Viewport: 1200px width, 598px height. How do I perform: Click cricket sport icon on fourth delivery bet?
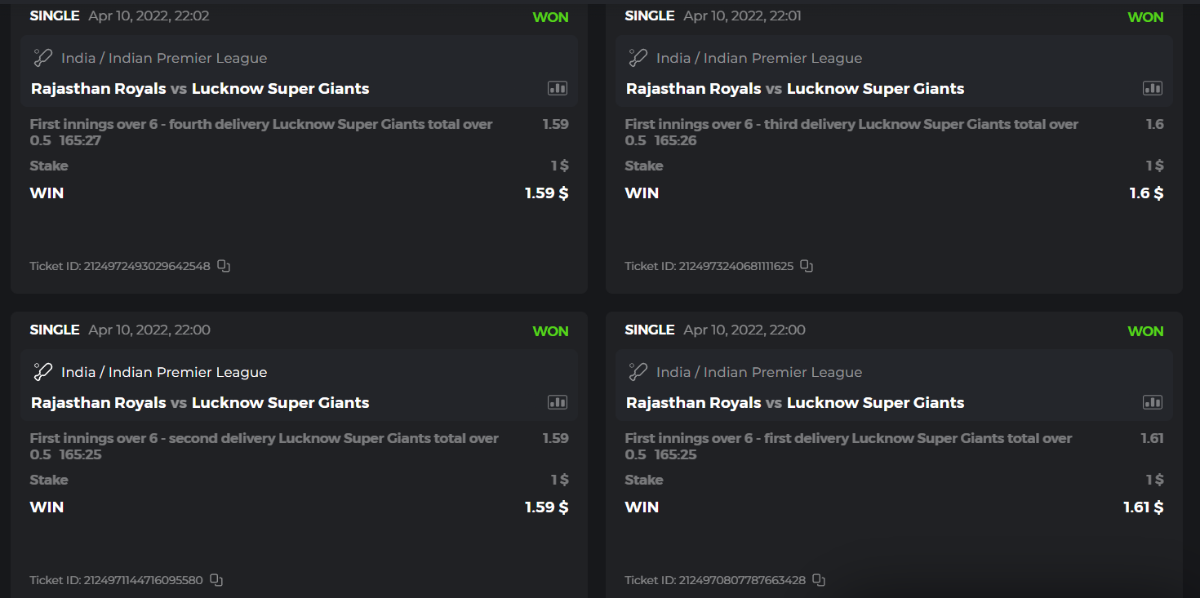(42, 58)
